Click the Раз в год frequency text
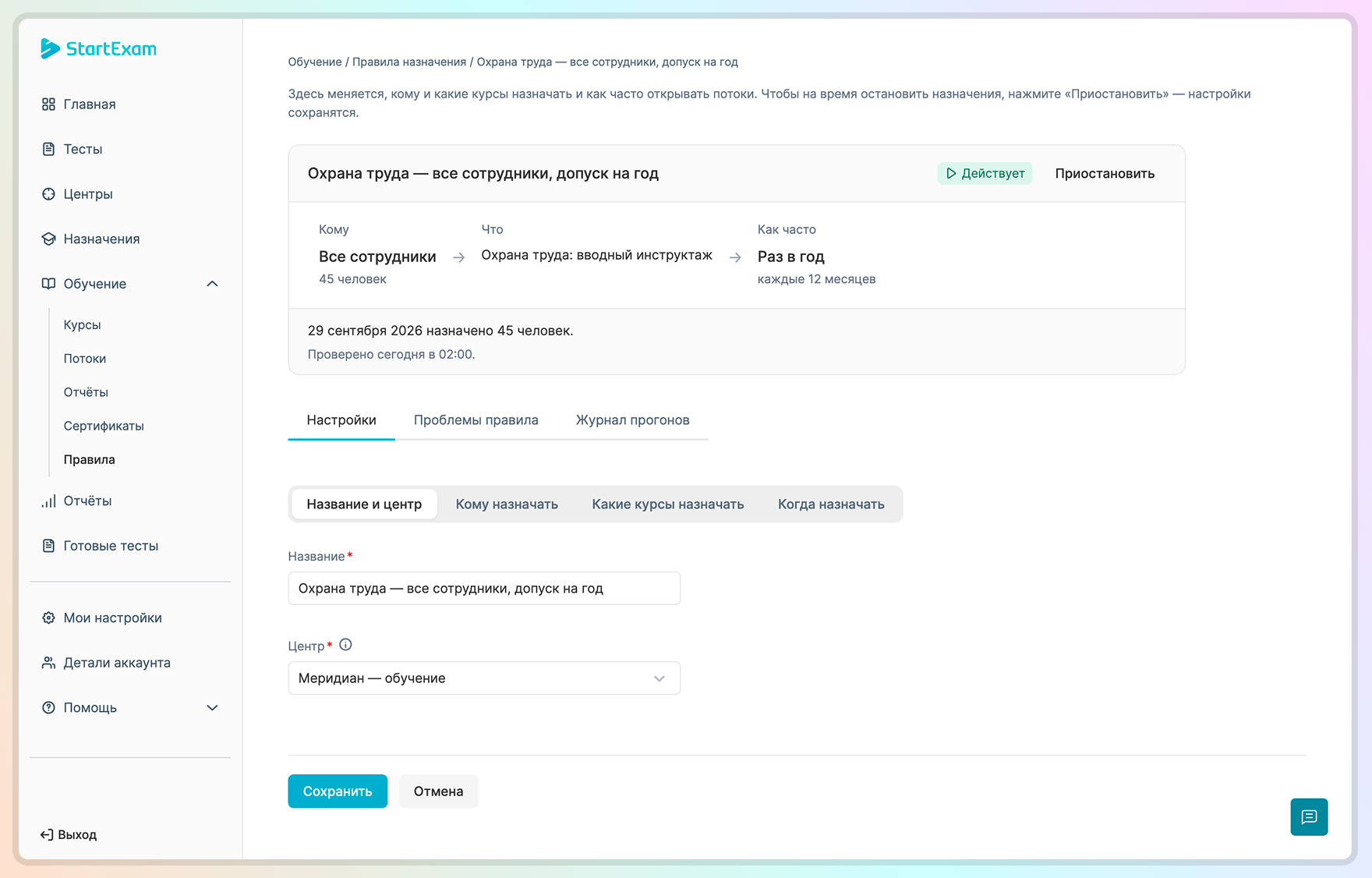The width and height of the screenshot is (1372, 878). (791, 257)
